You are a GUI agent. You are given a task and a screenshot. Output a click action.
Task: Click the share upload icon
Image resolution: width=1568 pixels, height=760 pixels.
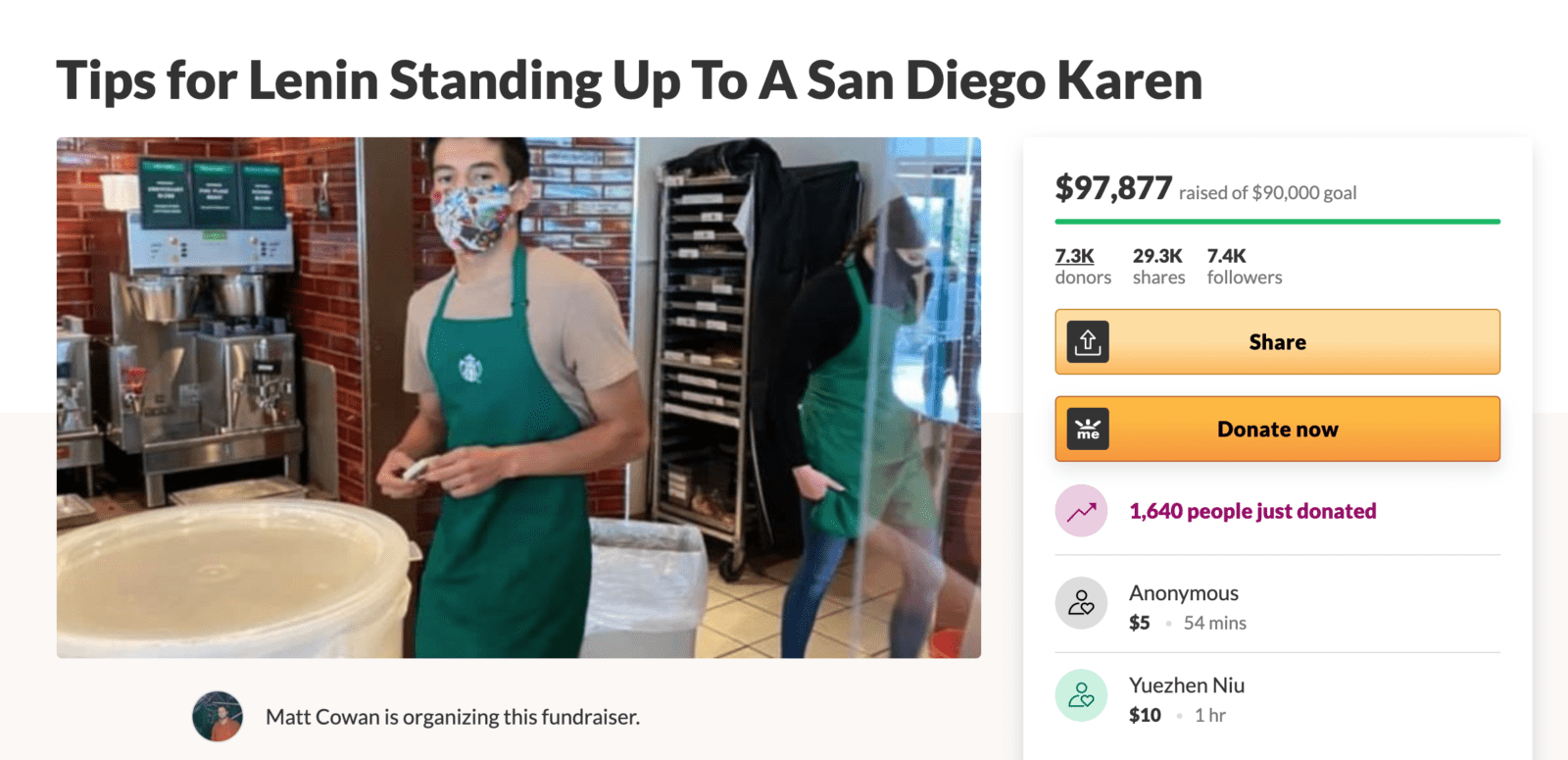coord(1088,342)
